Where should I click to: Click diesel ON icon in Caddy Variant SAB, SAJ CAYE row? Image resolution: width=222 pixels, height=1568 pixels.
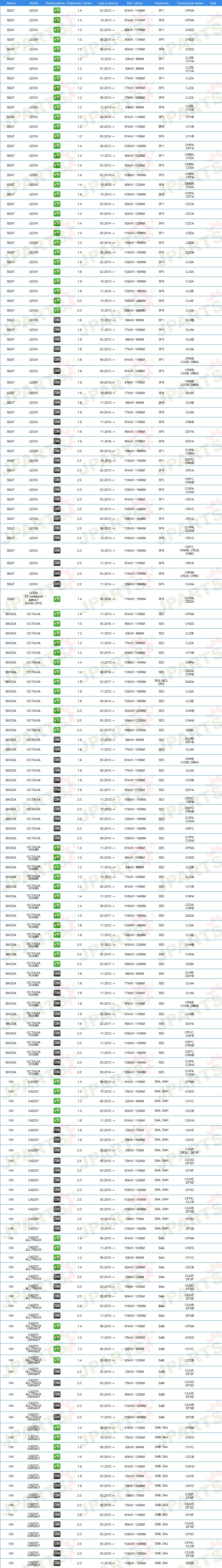[56, 1476]
